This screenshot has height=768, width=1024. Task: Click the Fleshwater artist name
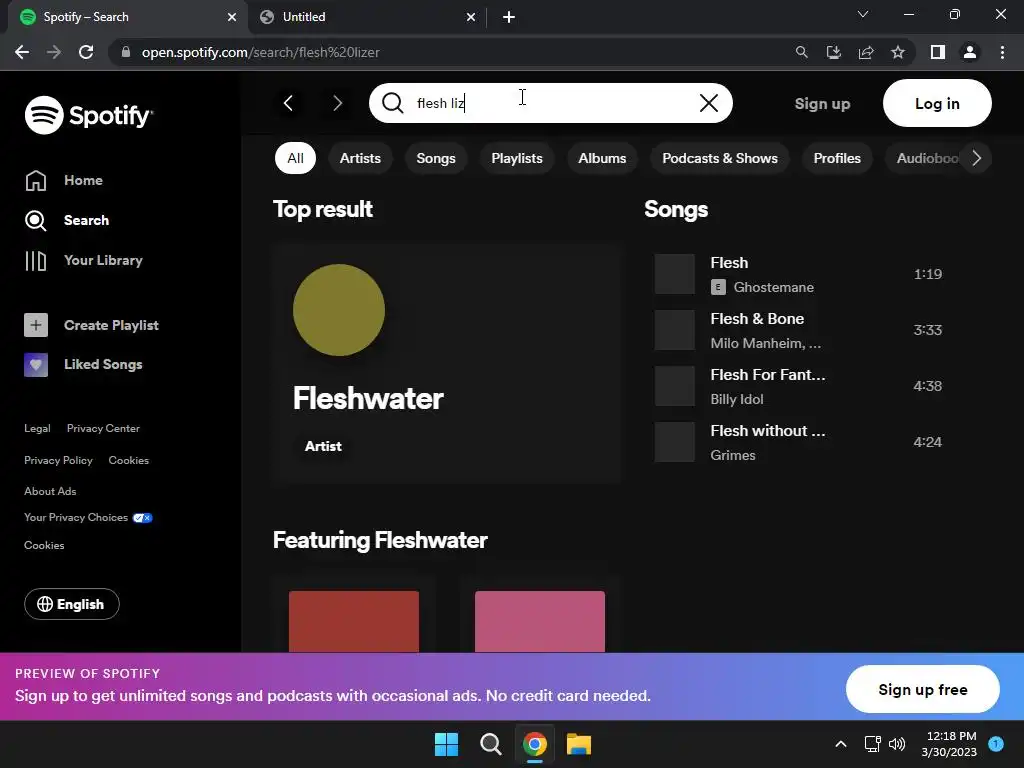[368, 398]
